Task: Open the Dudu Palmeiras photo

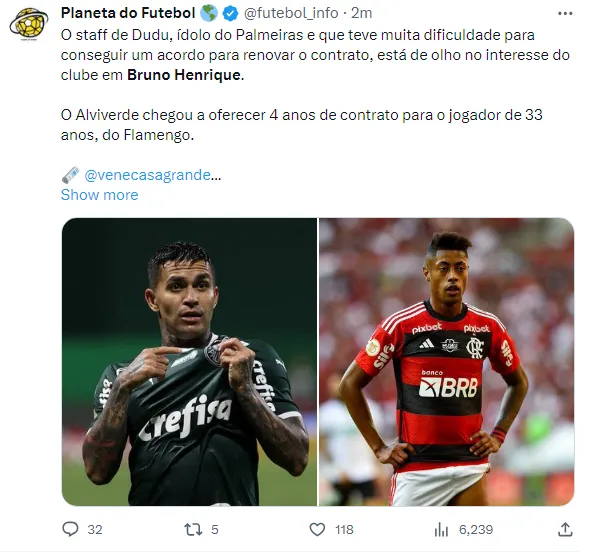Action: (x=189, y=362)
